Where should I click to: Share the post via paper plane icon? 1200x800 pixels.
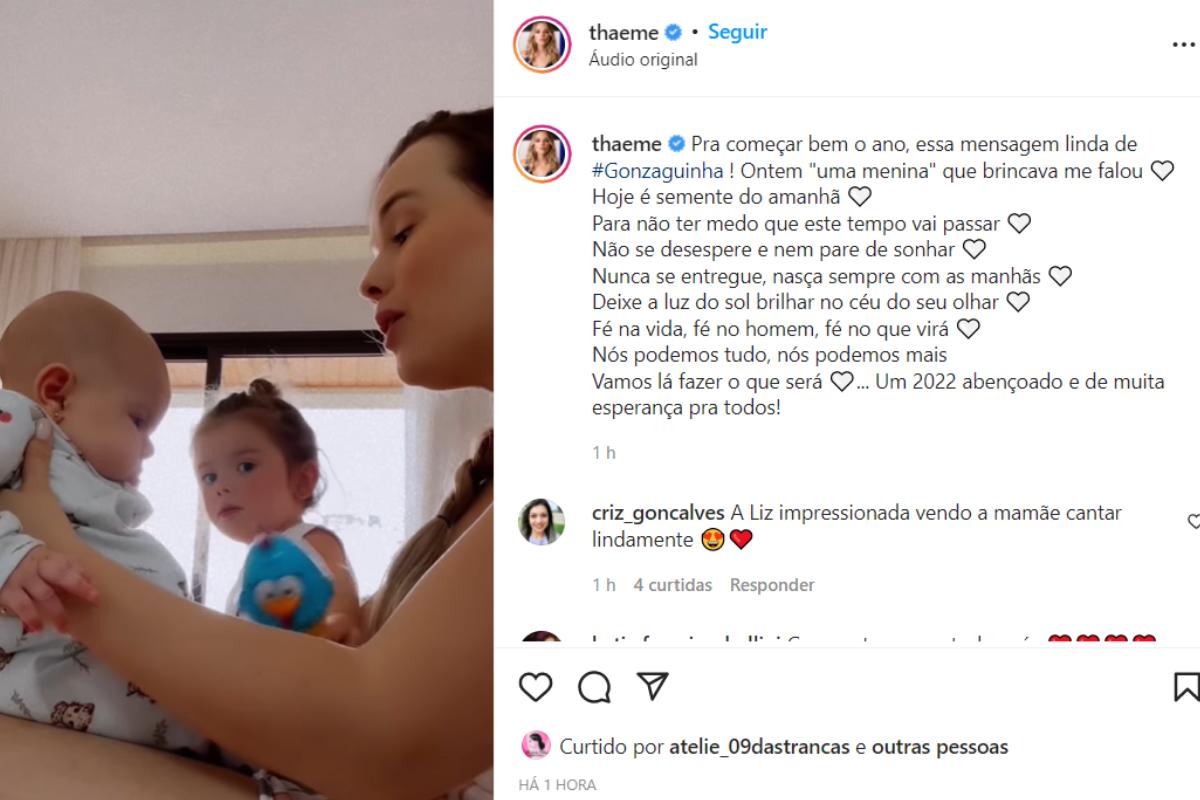click(x=652, y=687)
